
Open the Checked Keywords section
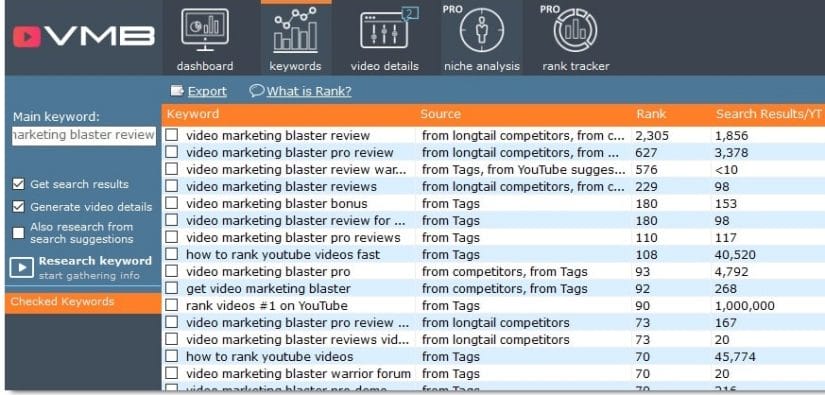tap(83, 302)
